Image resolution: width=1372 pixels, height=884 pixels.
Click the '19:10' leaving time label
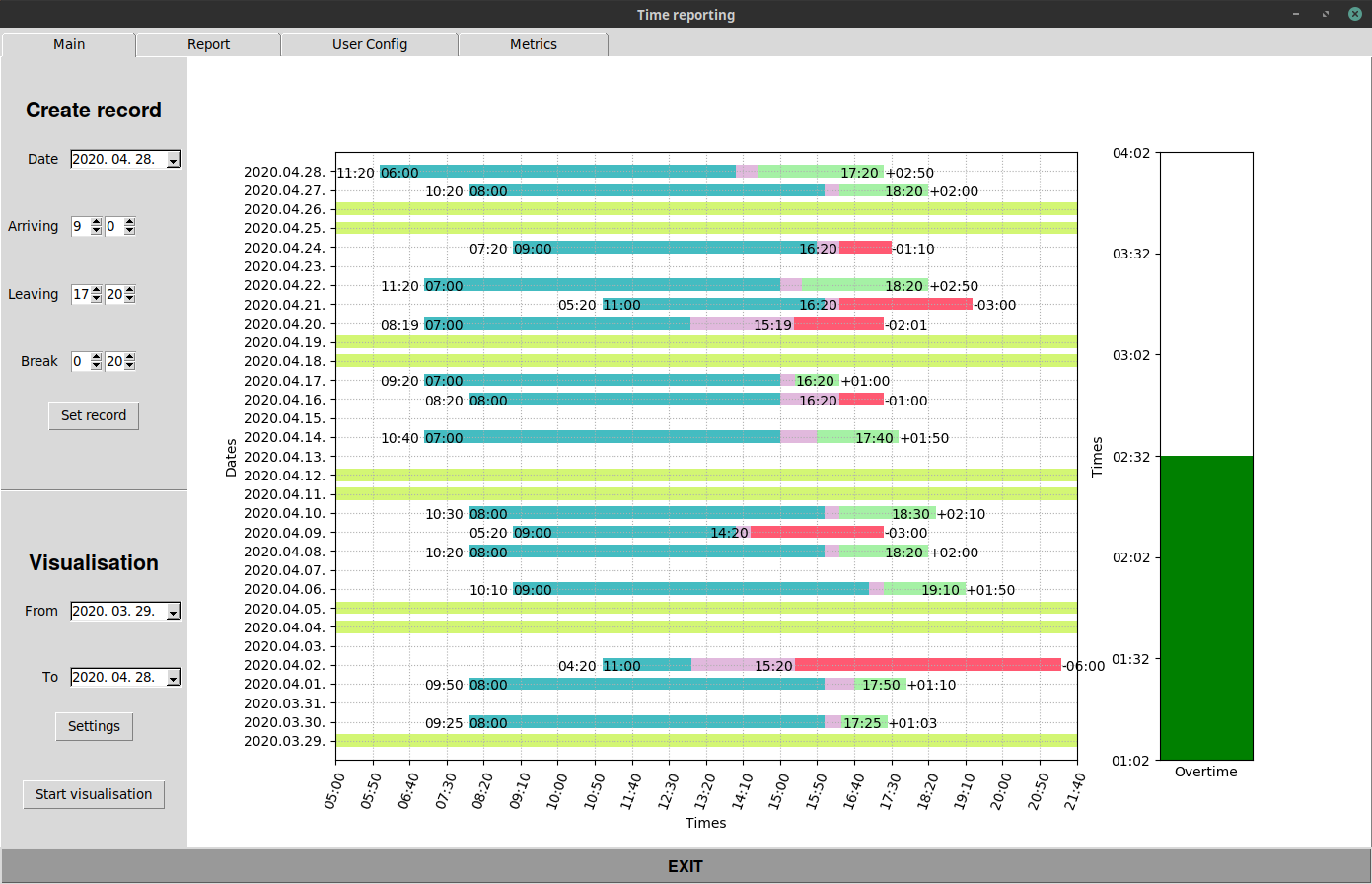pos(940,590)
